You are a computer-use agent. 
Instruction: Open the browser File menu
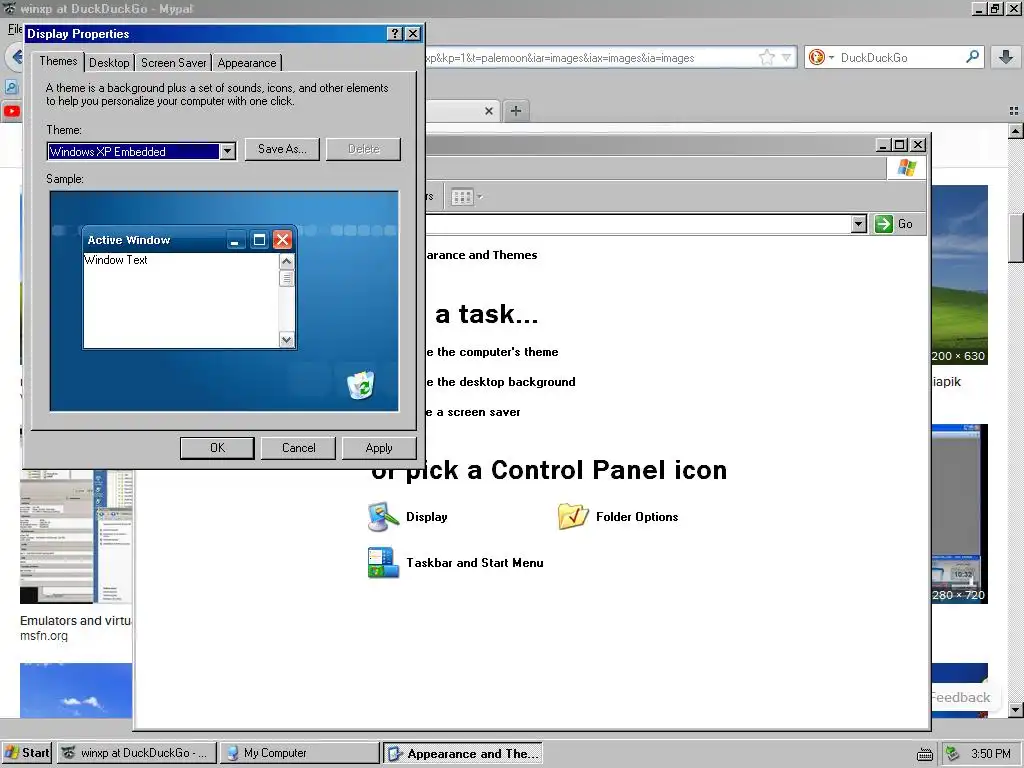[14, 29]
